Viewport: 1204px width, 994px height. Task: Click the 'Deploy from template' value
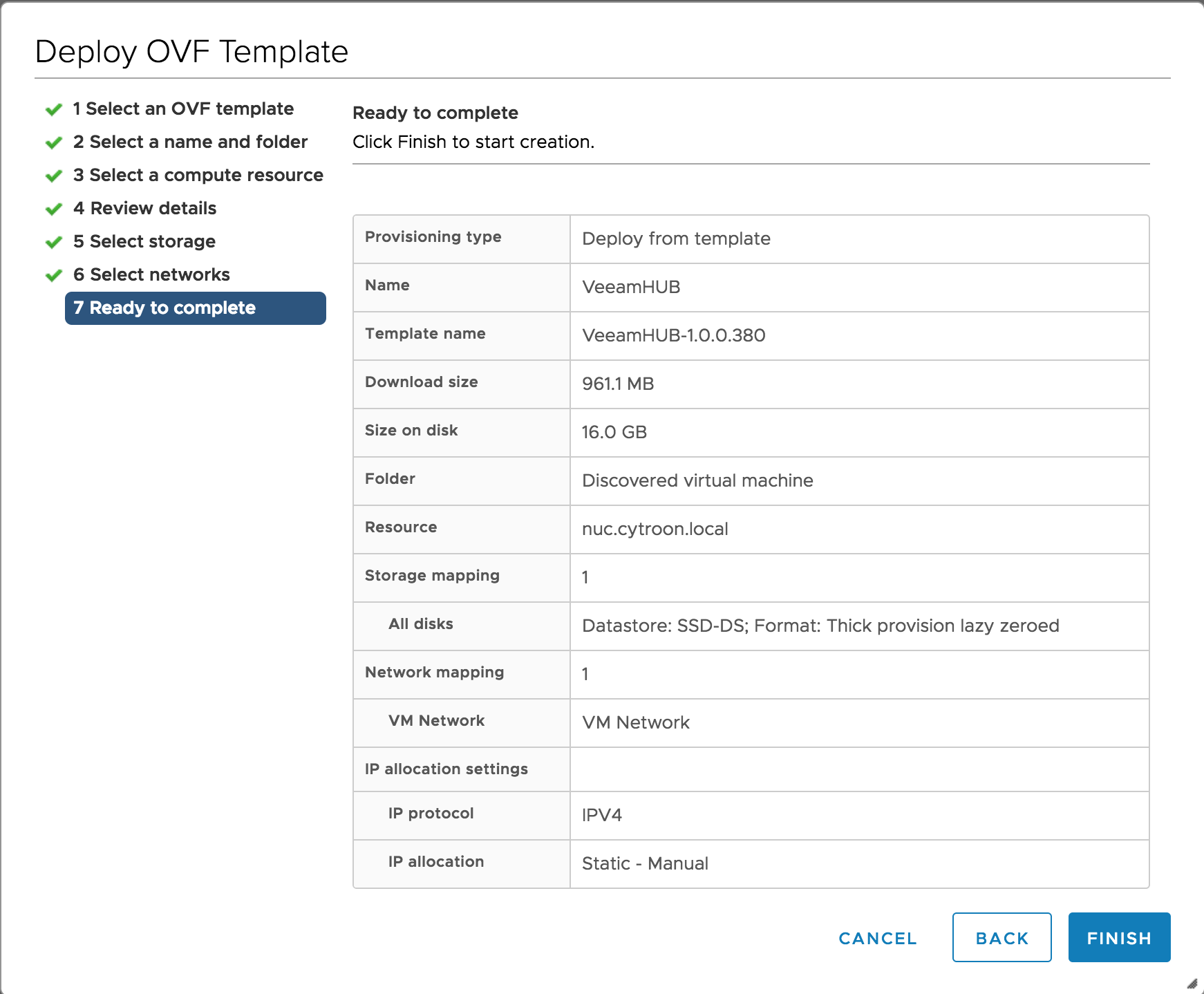tap(676, 238)
